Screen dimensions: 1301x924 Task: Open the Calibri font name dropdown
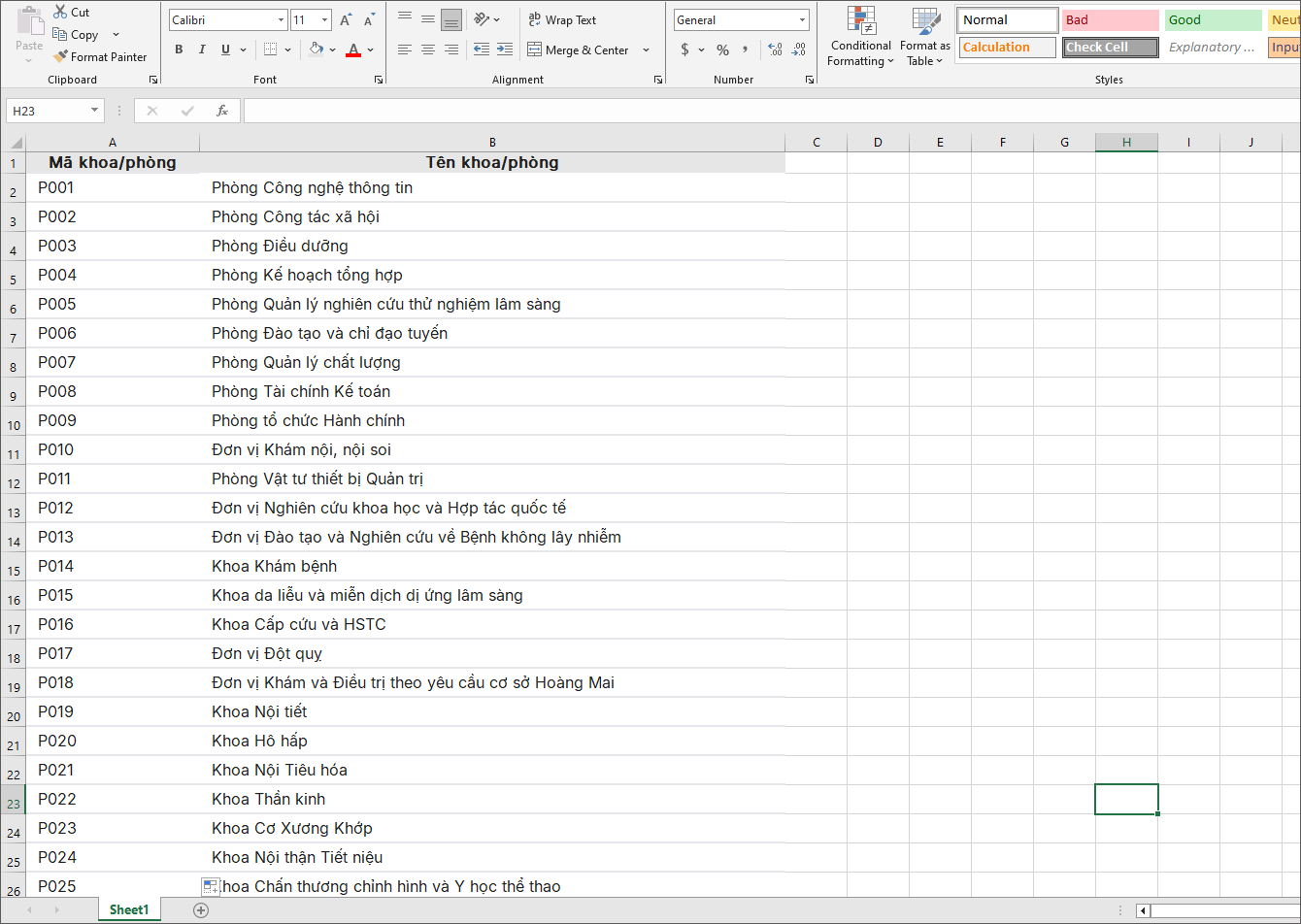point(281,20)
